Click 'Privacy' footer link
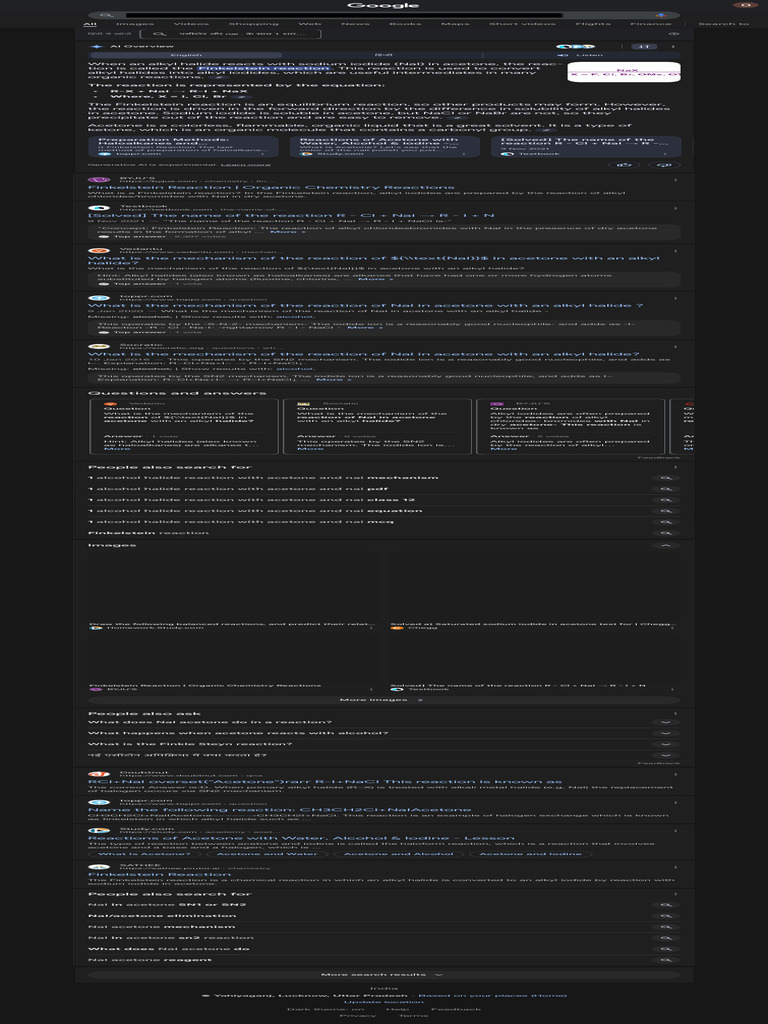The image size is (768, 1024). coord(358,1016)
